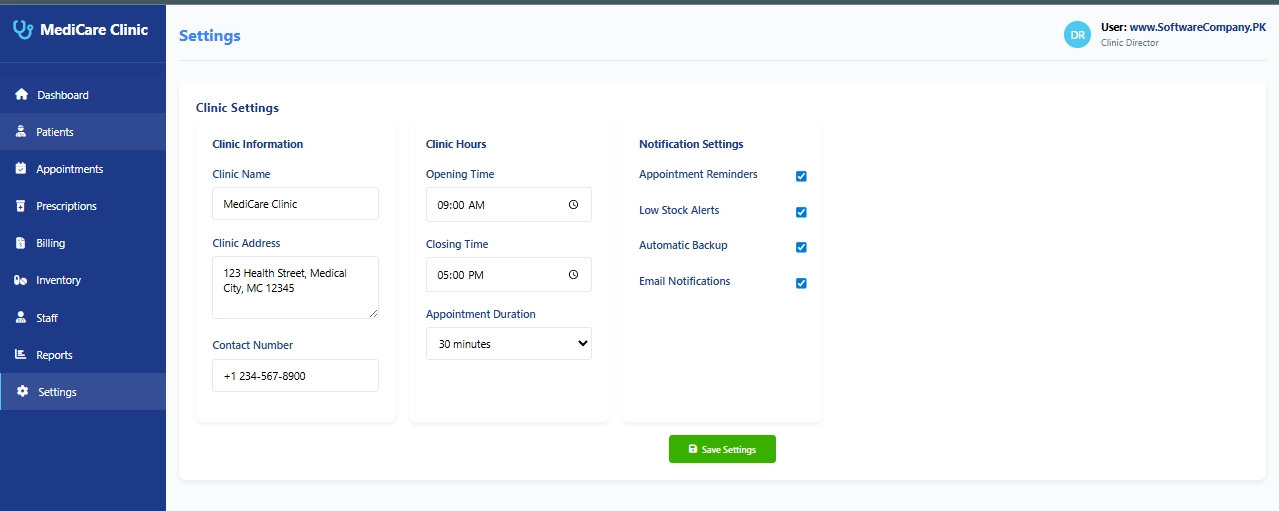Click the Inventory pills icon

pos(21,280)
